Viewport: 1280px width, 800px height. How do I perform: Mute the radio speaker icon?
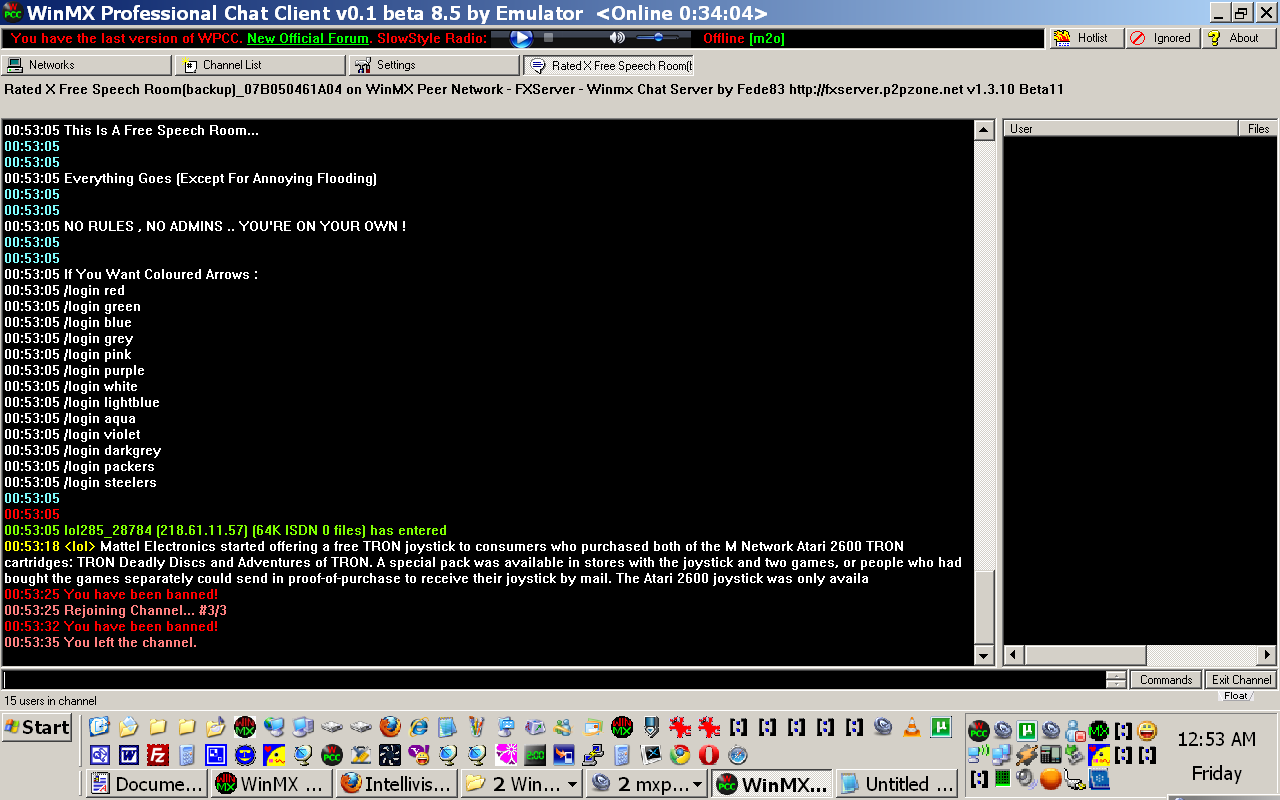617,38
